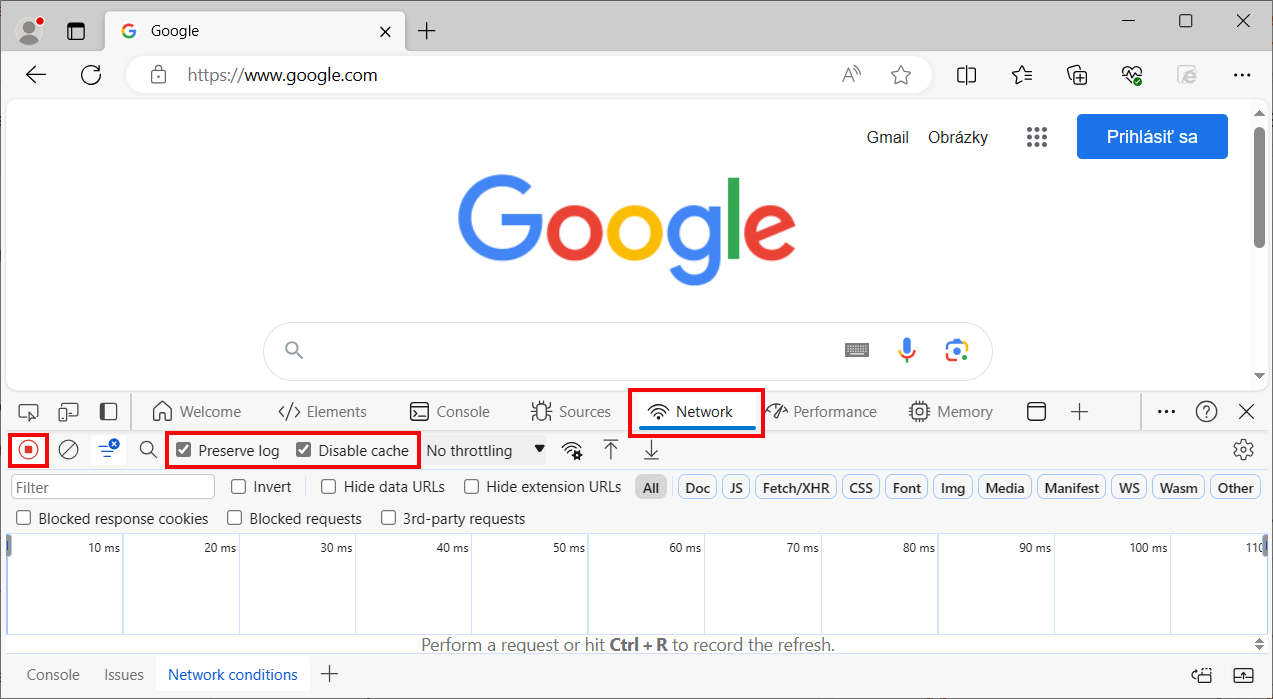Open the Issues drawer tab
Screen dimensions: 1273x699
[x=124, y=675]
